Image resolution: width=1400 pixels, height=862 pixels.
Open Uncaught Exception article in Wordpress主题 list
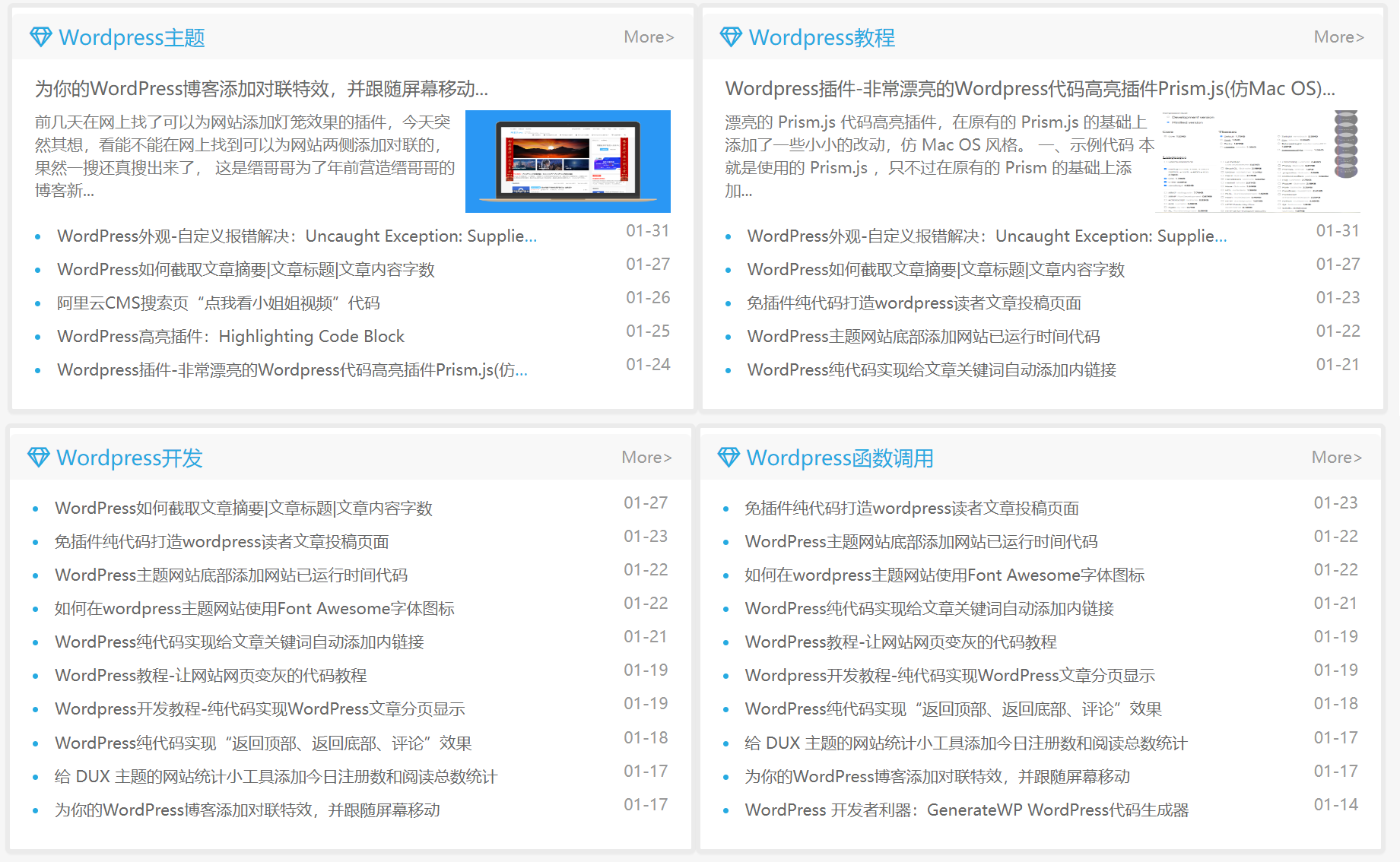(x=297, y=236)
